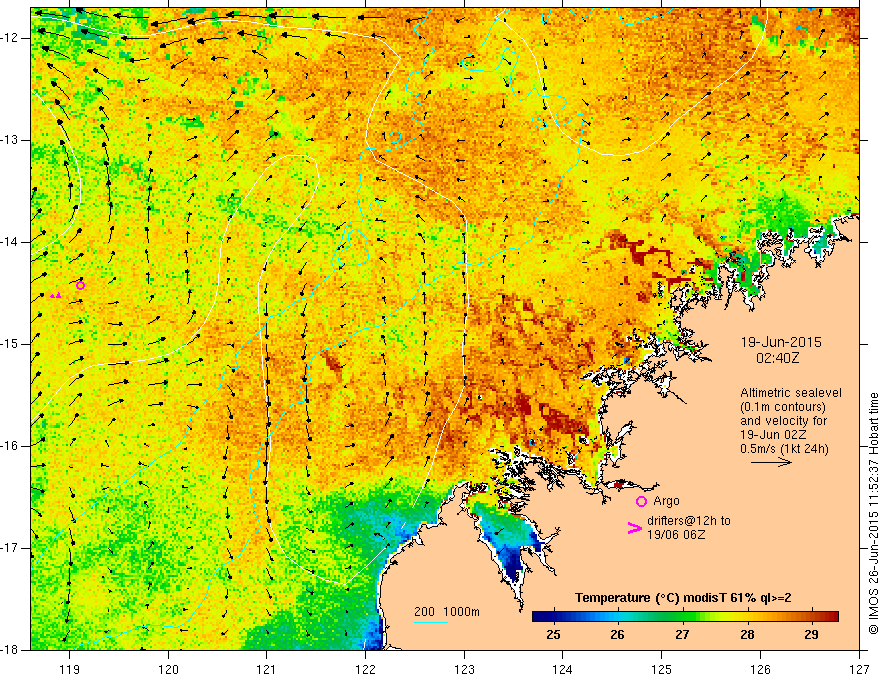Click the '124' longitude axis label
The width and height of the screenshot is (880, 680).
563,669
